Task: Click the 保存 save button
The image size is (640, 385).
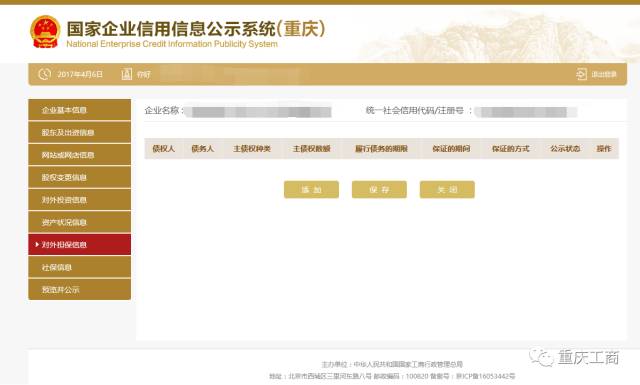Action: (379, 189)
